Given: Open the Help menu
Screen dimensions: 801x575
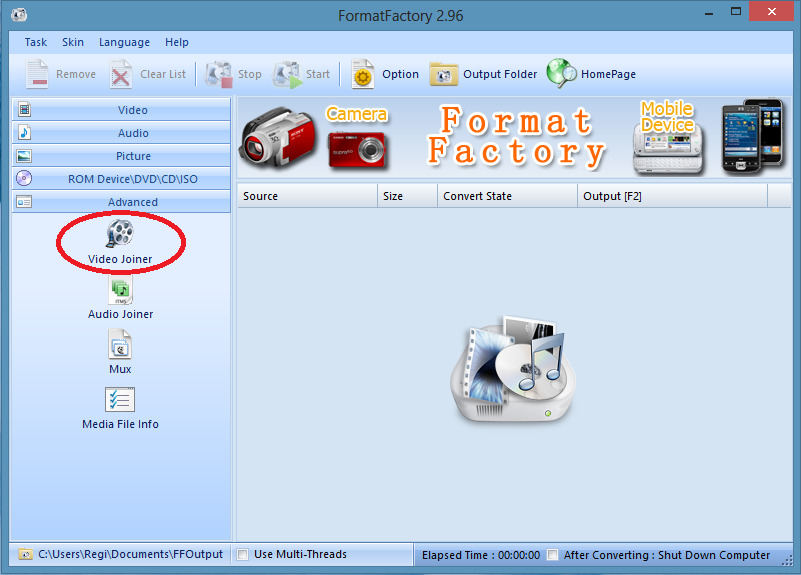Looking at the screenshot, I should click(x=177, y=42).
